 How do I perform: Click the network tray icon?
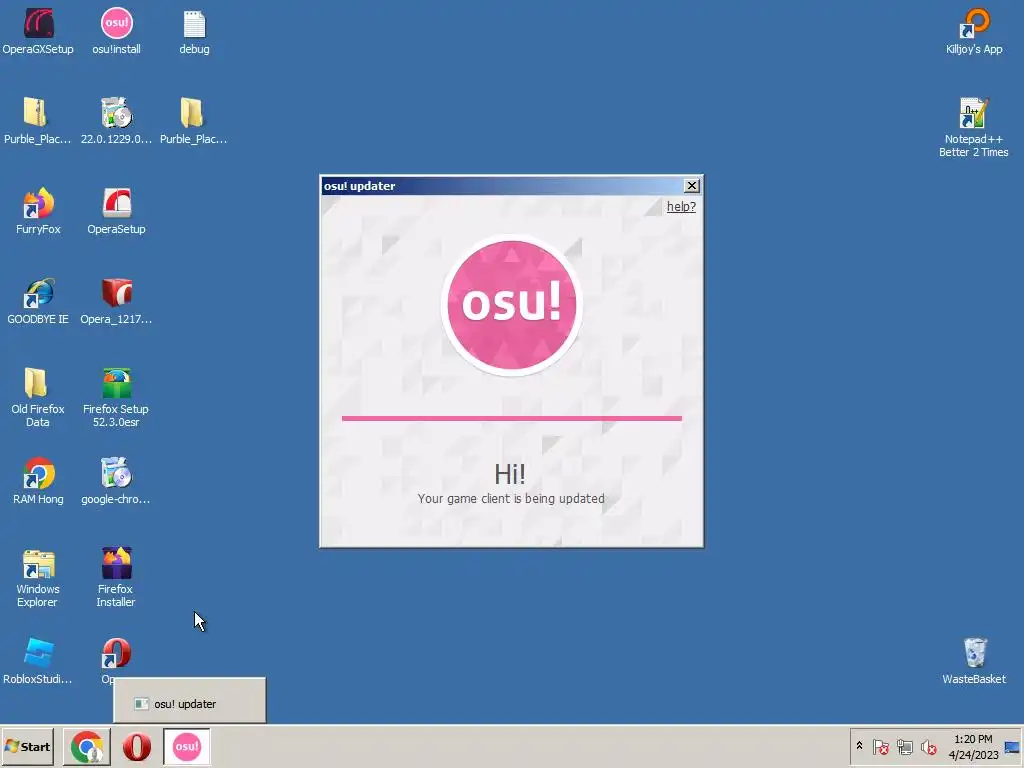pyautogui.click(x=904, y=746)
